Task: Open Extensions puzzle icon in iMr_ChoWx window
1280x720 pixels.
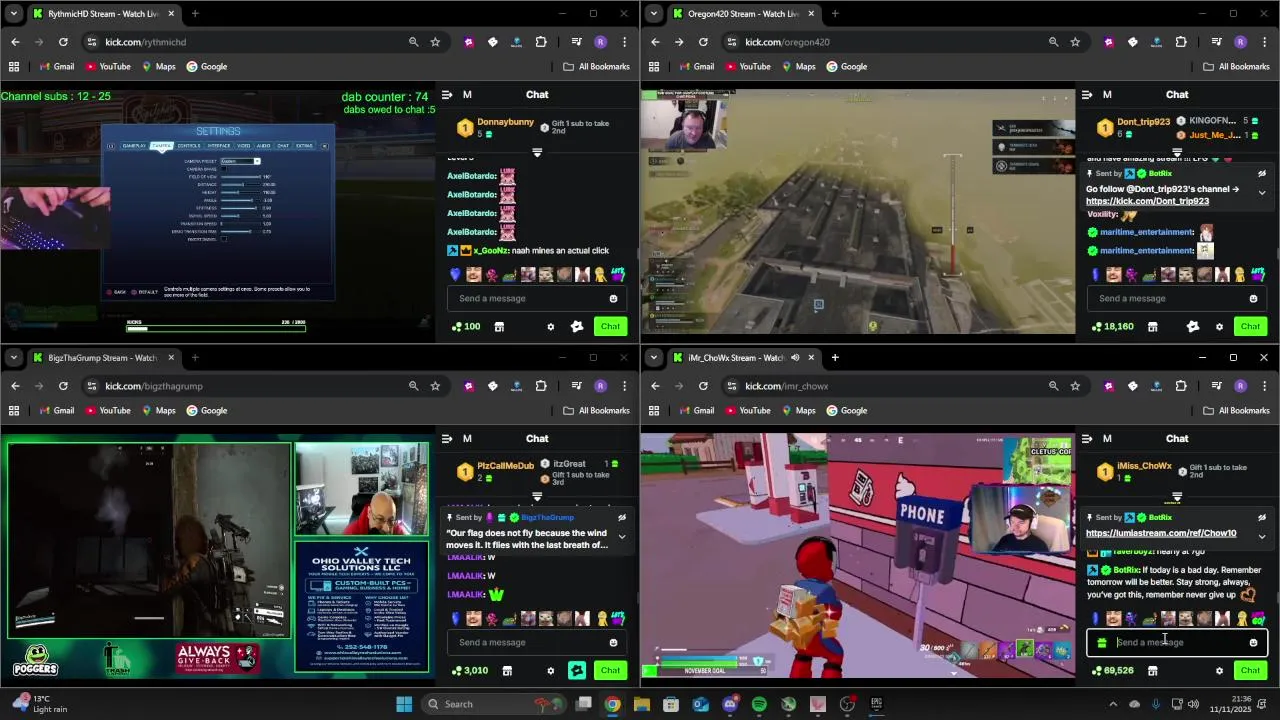Action: (x=1181, y=386)
